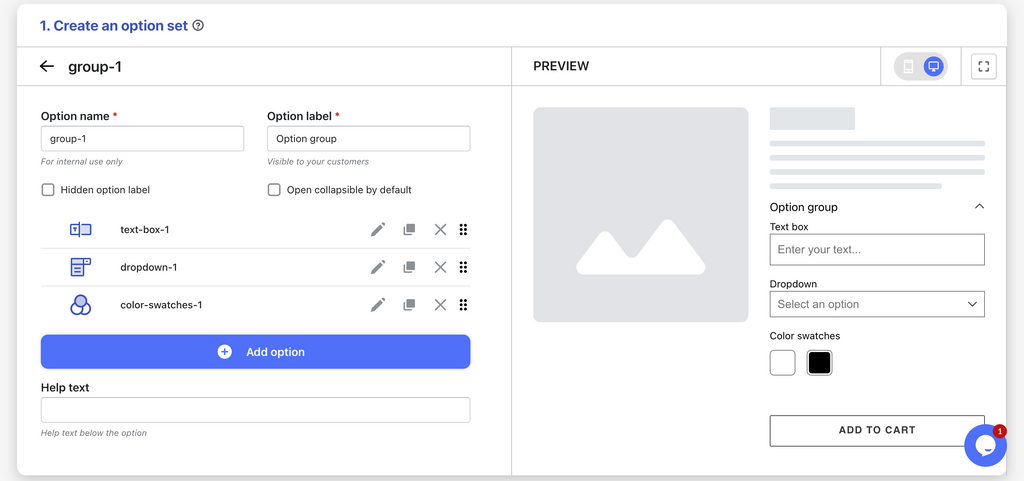Click the product image placeholder
This screenshot has height=481, width=1024.
(x=641, y=215)
